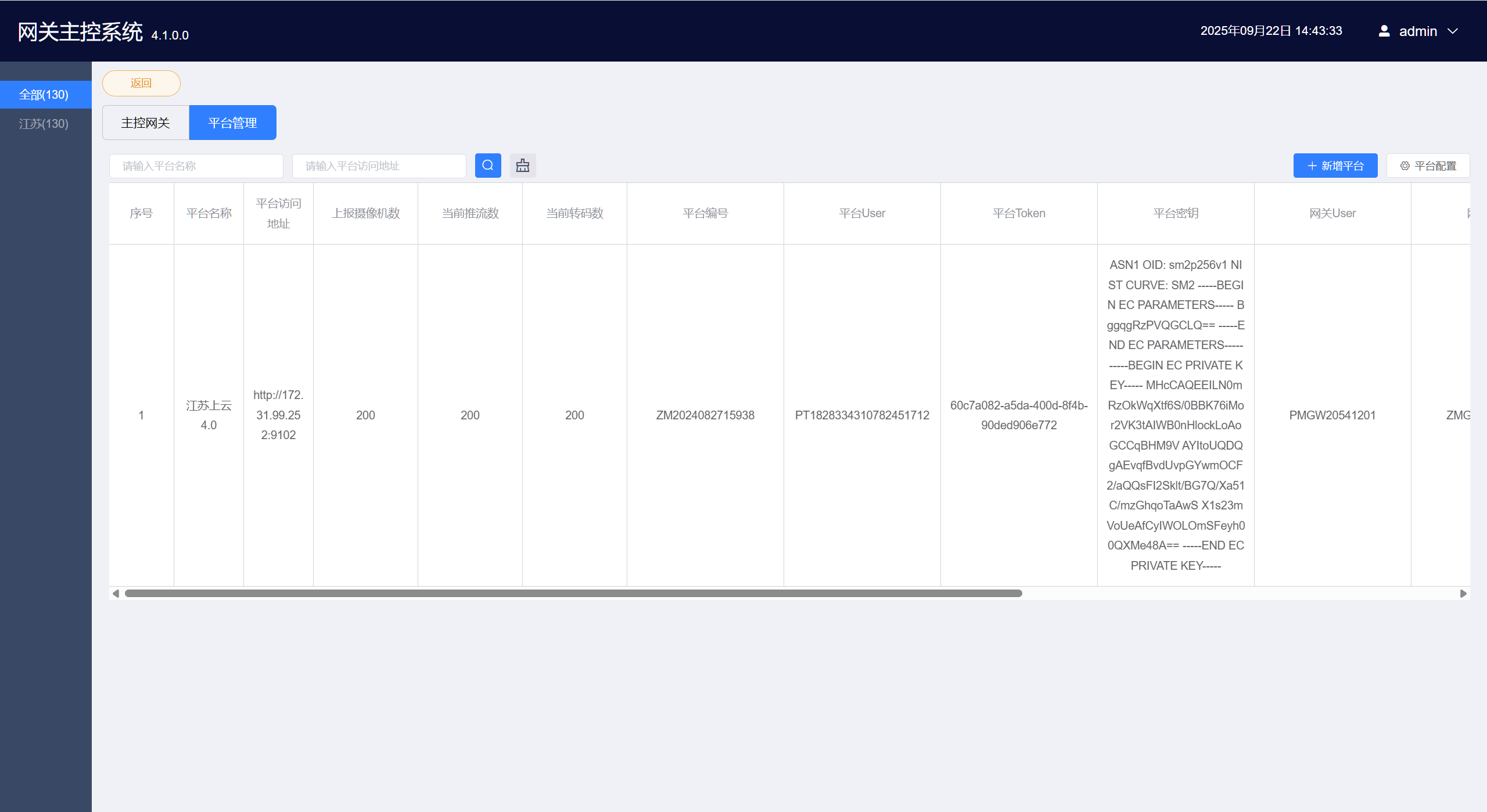
Task: Click the date and time display
Action: pos(1272,31)
